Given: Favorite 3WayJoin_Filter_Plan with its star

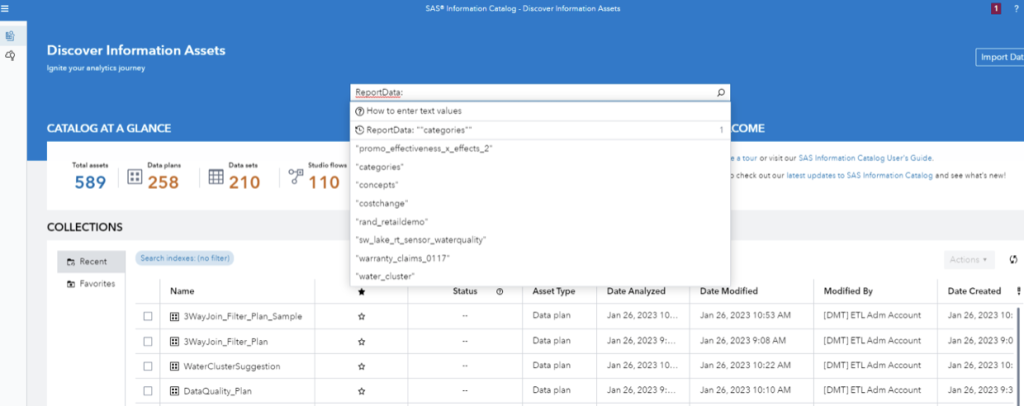Looking at the screenshot, I should 361,341.
